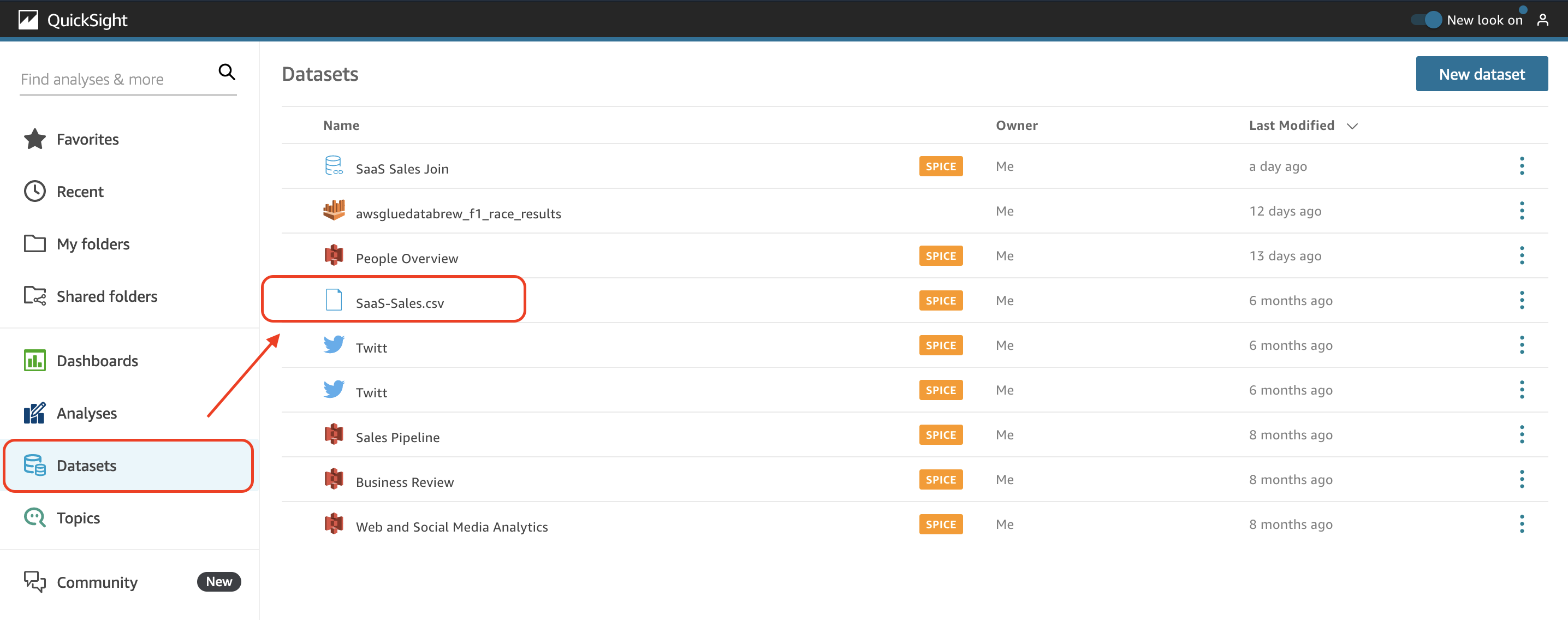Screen dimensions: 1568x620
Task: Click the New dataset button
Action: click(x=1481, y=74)
